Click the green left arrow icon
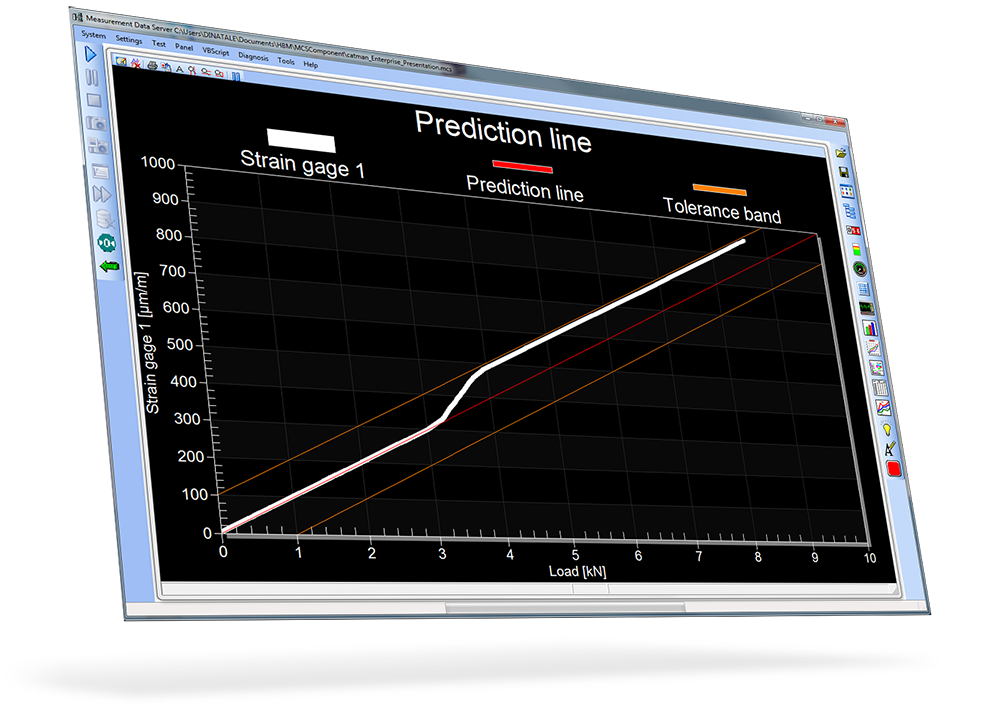Image resolution: width=1000 pixels, height=709 pixels. click(108, 266)
